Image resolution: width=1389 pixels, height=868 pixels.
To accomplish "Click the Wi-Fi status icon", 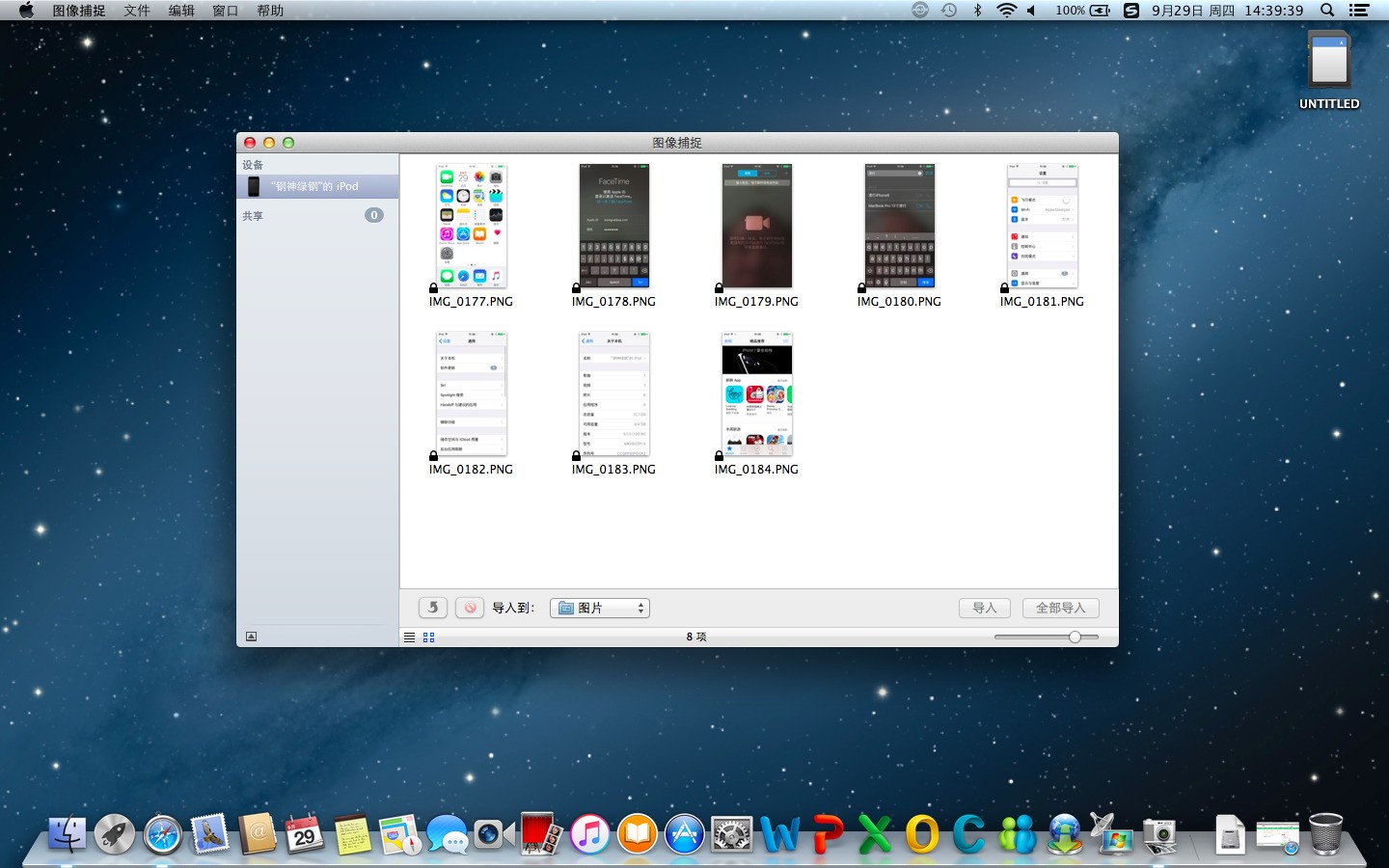I will tap(1006, 11).
